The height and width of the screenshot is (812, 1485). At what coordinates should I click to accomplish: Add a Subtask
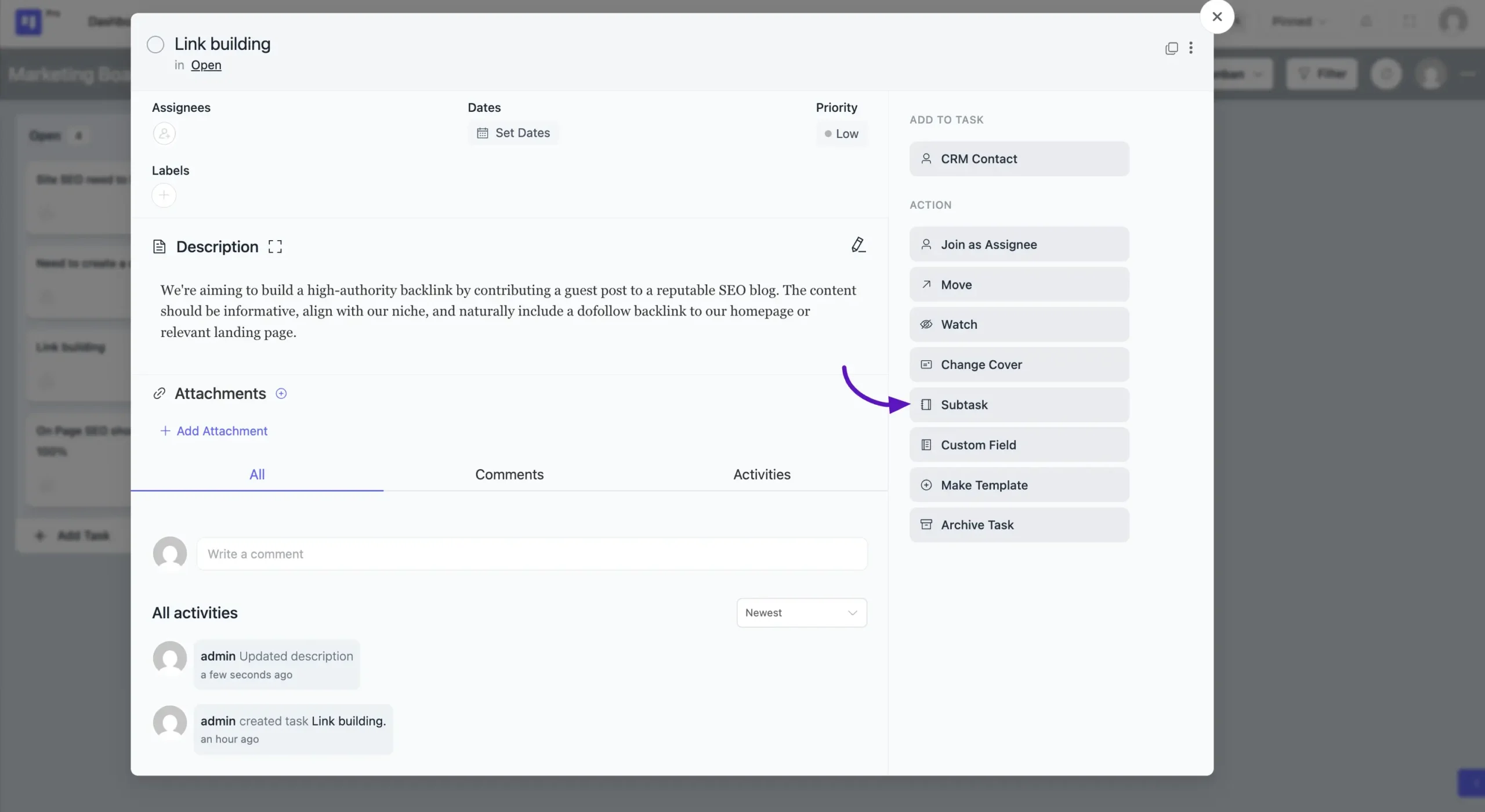[1019, 405]
